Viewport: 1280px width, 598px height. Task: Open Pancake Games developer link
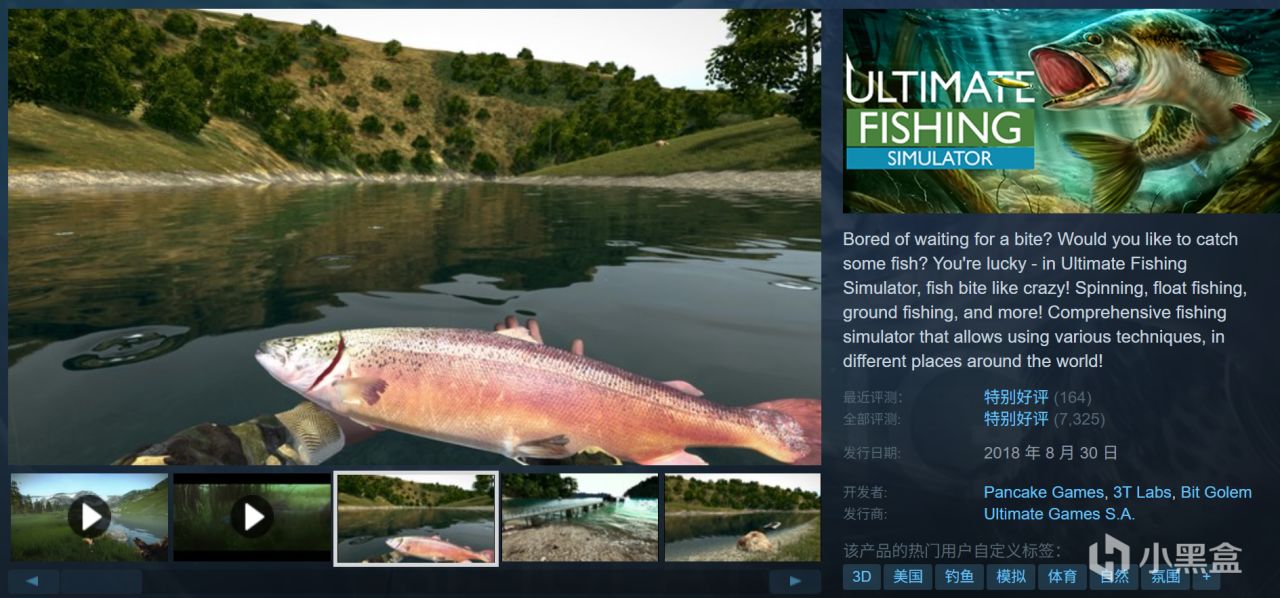[1044, 492]
